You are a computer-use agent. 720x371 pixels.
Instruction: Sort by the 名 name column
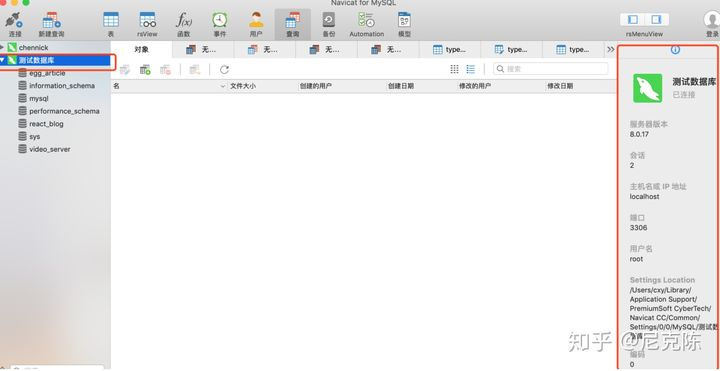[x=117, y=86]
